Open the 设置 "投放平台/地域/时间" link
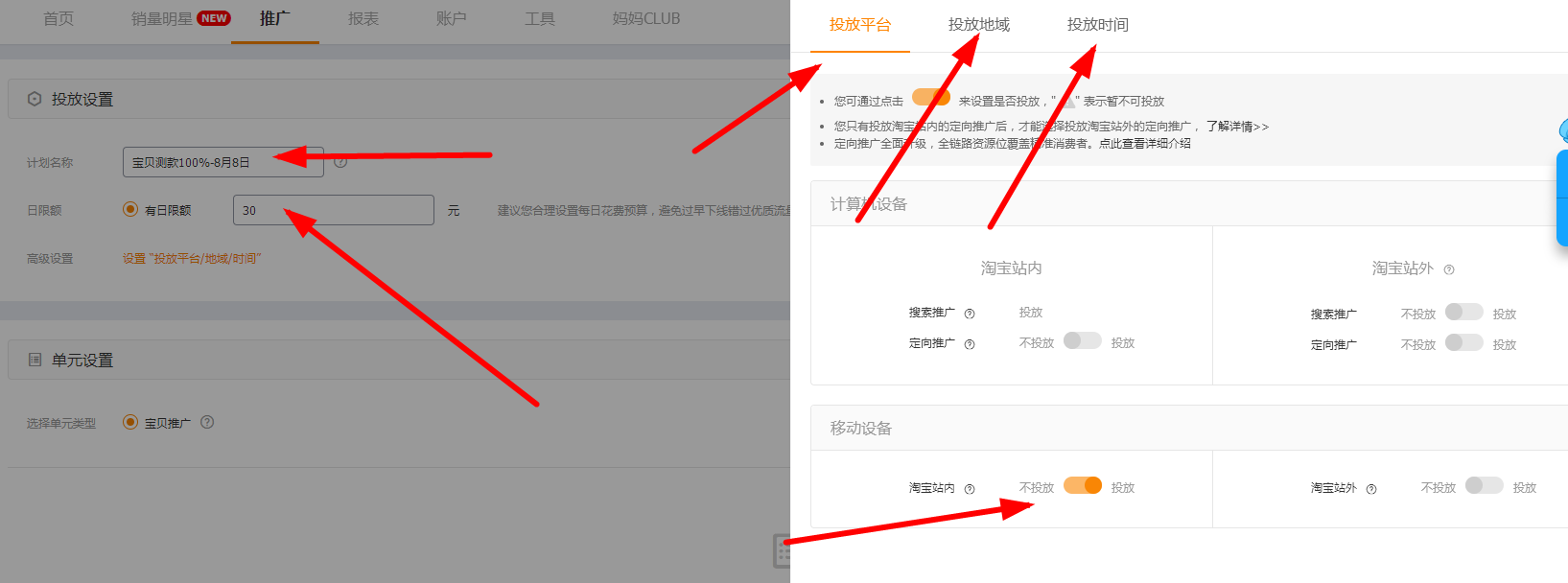The height and width of the screenshot is (583, 1568). coord(192,259)
